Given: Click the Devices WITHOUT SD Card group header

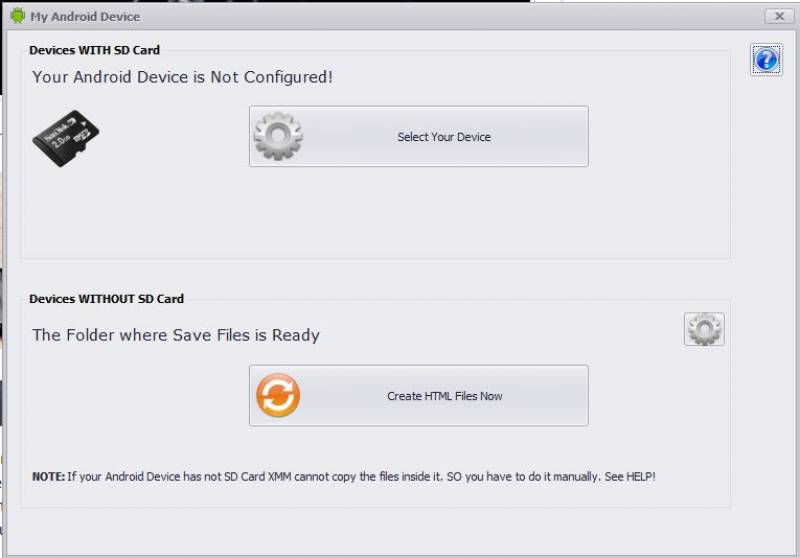Looking at the screenshot, I should coord(106,299).
